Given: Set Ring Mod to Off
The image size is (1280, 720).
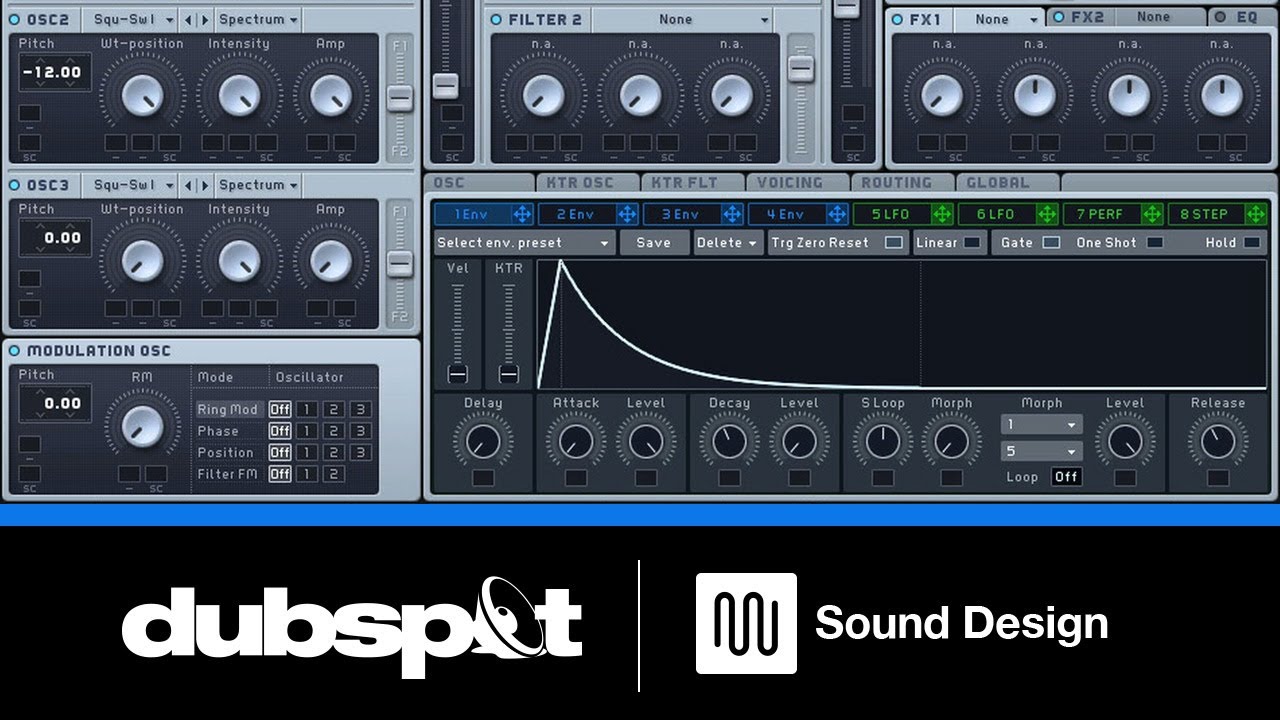Looking at the screenshot, I should click(280, 409).
